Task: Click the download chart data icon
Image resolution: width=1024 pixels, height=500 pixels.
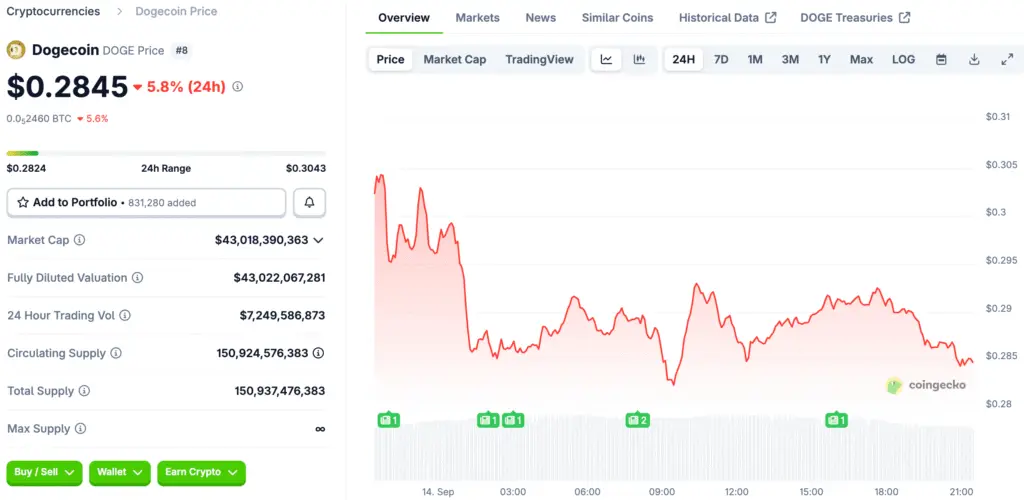Action: pyautogui.click(x=974, y=59)
